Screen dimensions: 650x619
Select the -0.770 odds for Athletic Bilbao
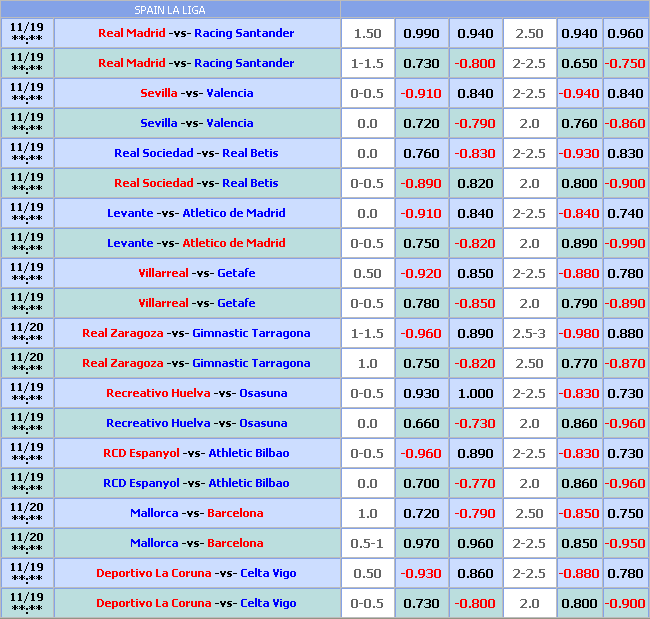tap(475, 483)
